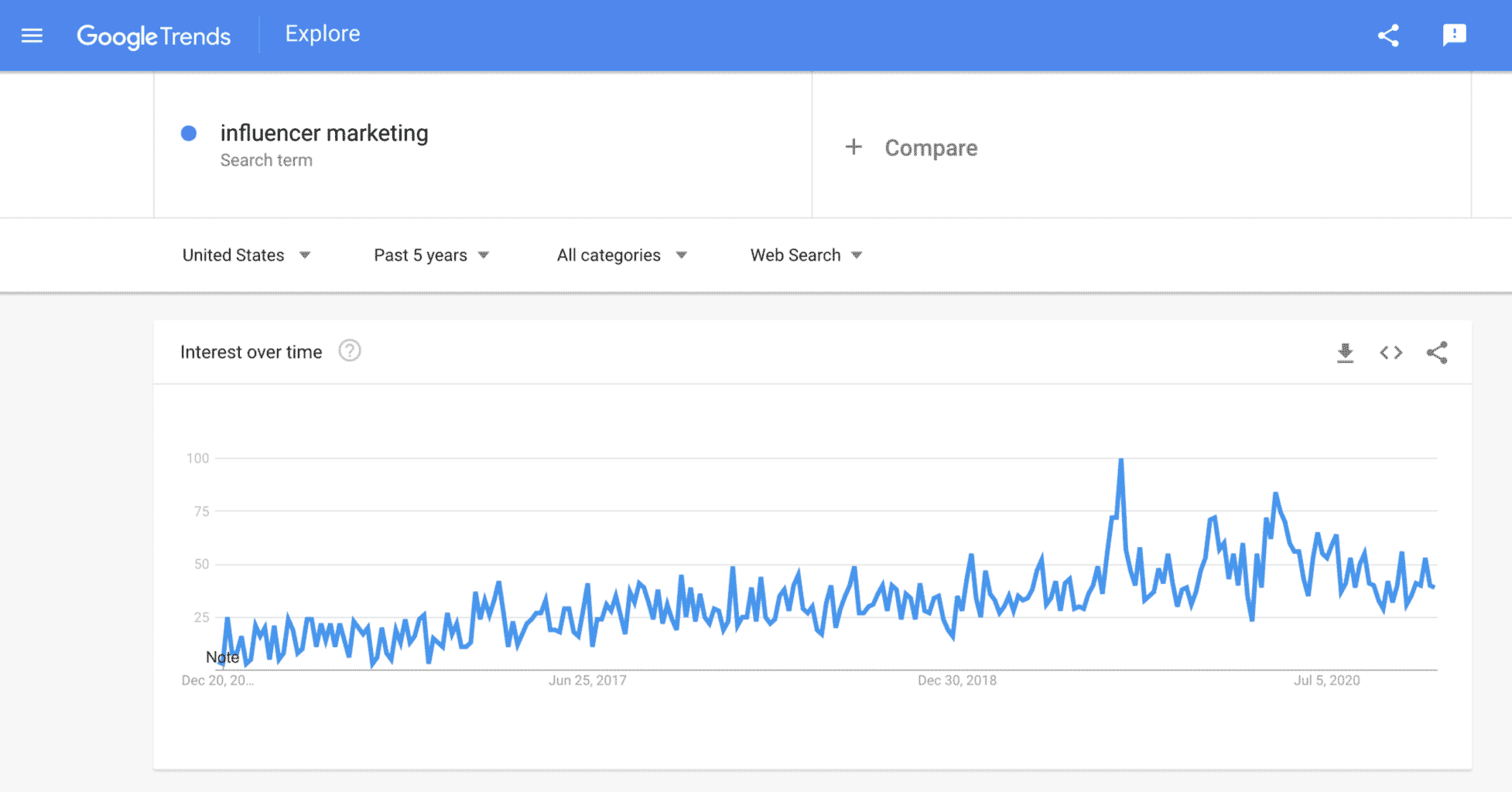Image resolution: width=1512 pixels, height=792 pixels.
Task: Open the embed code for the chart
Action: [x=1391, y=353]
